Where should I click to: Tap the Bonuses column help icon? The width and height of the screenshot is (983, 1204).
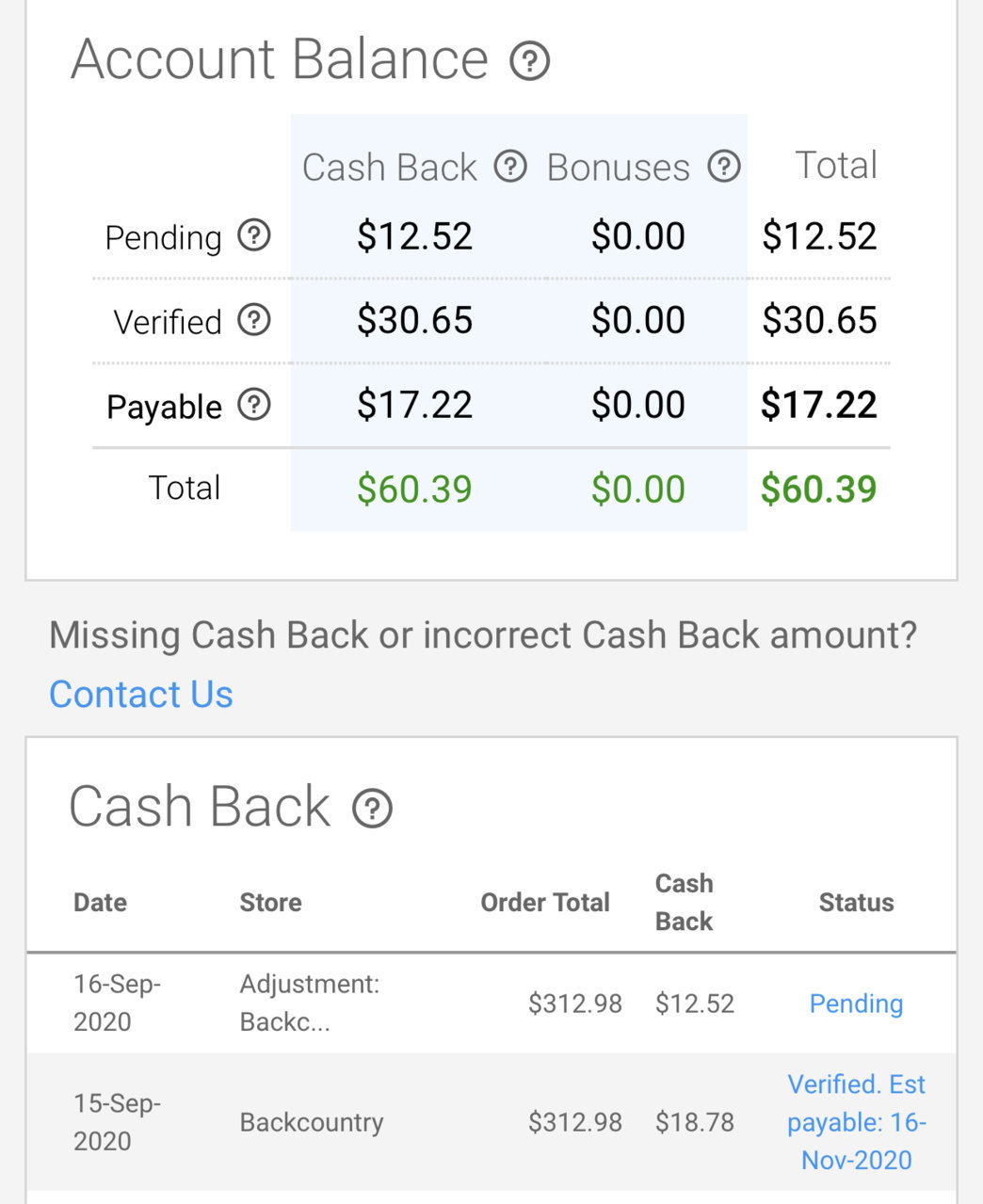pyautogui.click(x=723, y=167)
